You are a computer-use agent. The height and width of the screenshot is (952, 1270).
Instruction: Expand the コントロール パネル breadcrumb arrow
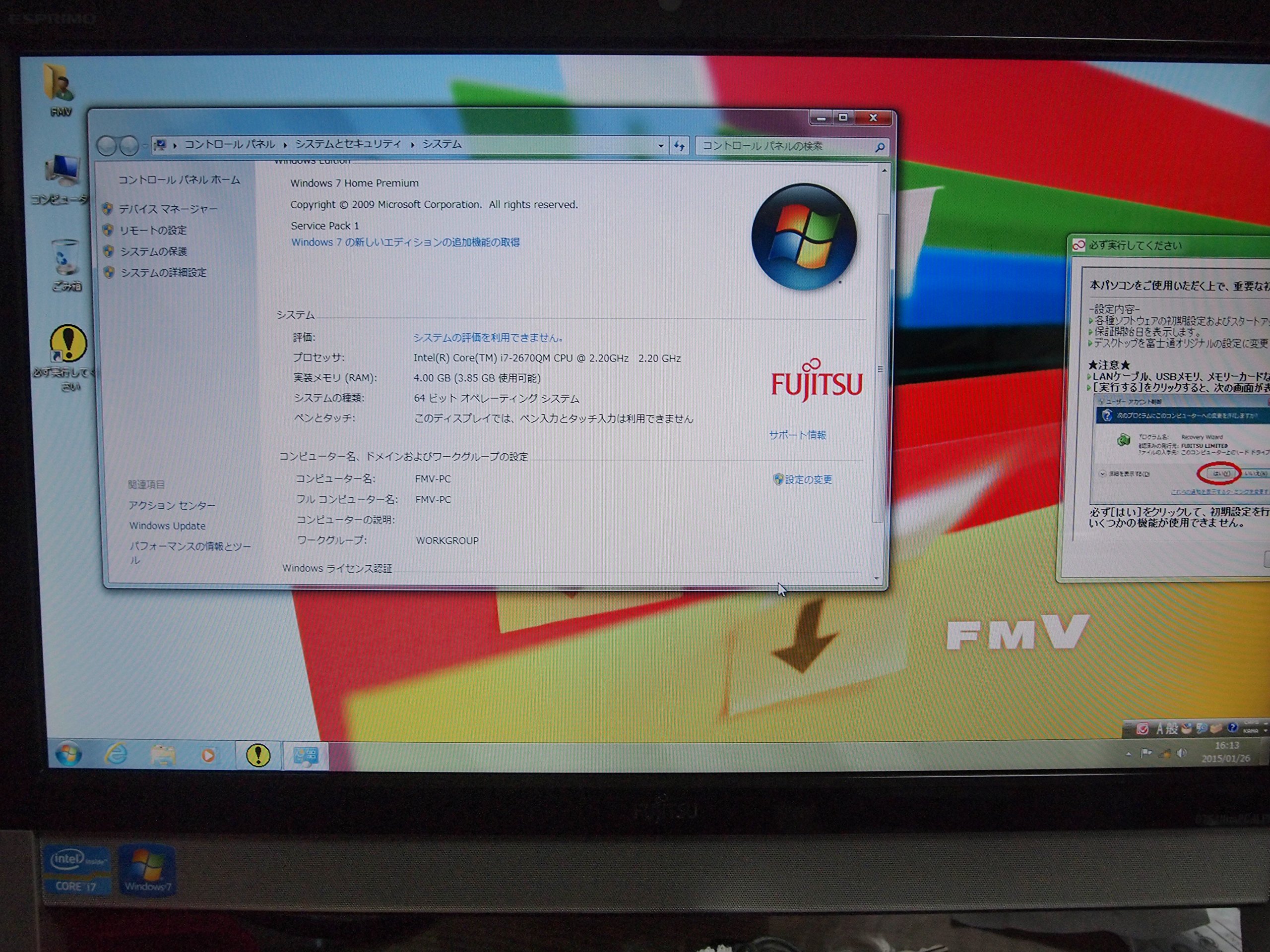point(285,145)
